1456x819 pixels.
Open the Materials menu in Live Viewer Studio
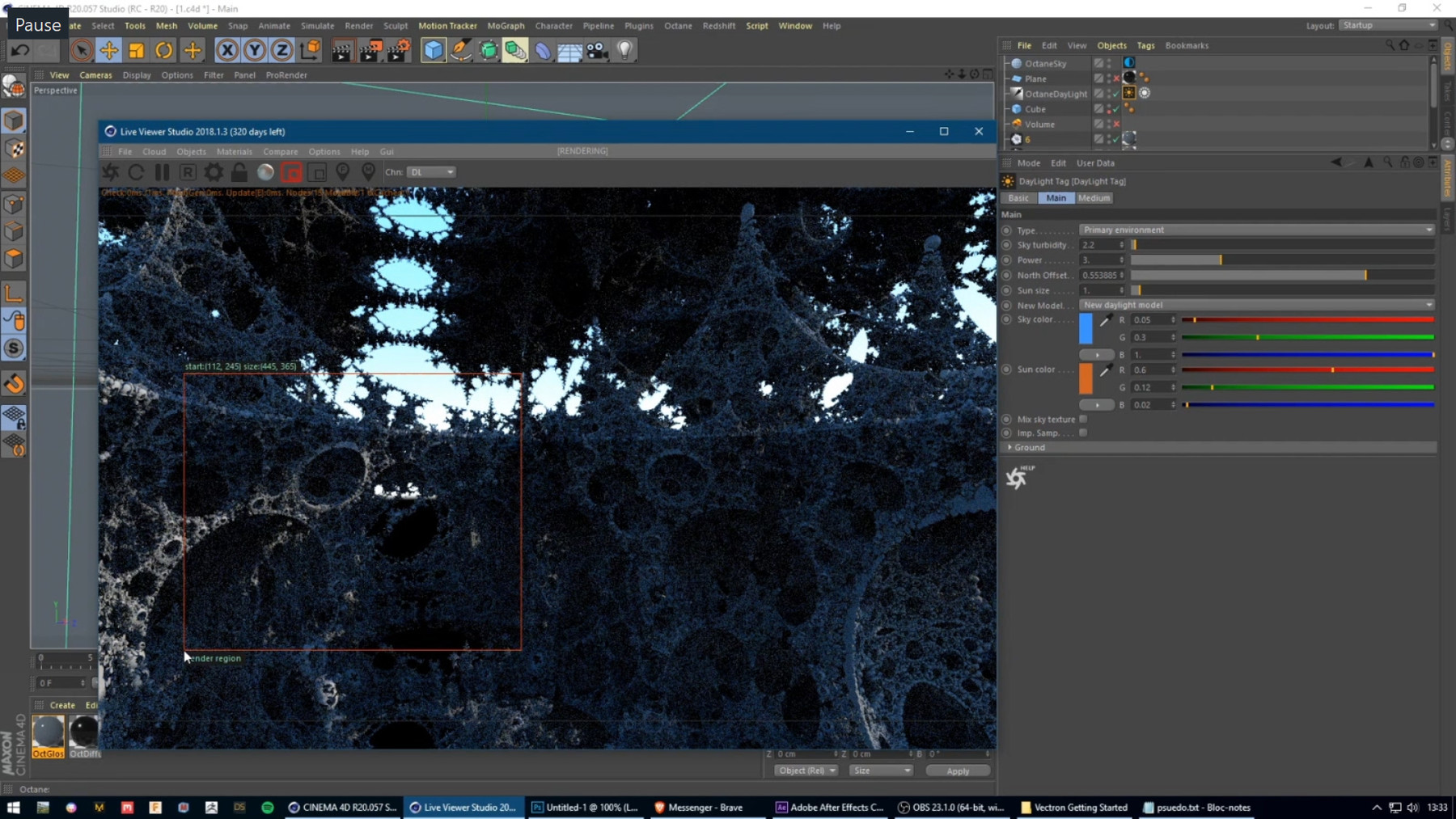pos(235,151)
